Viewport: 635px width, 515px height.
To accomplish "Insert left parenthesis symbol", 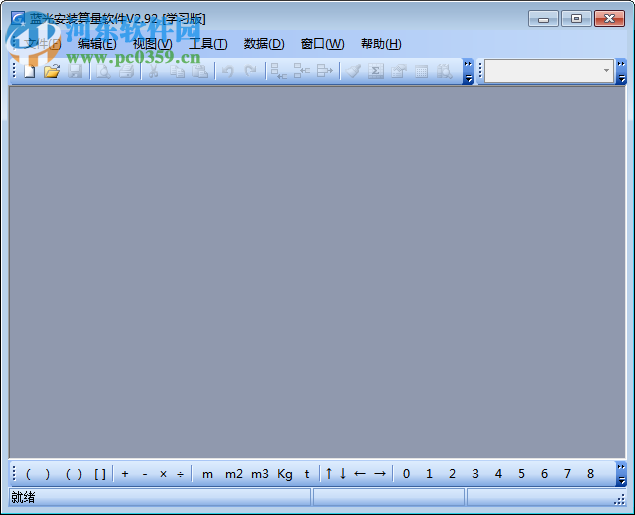I will pos(28,474).
